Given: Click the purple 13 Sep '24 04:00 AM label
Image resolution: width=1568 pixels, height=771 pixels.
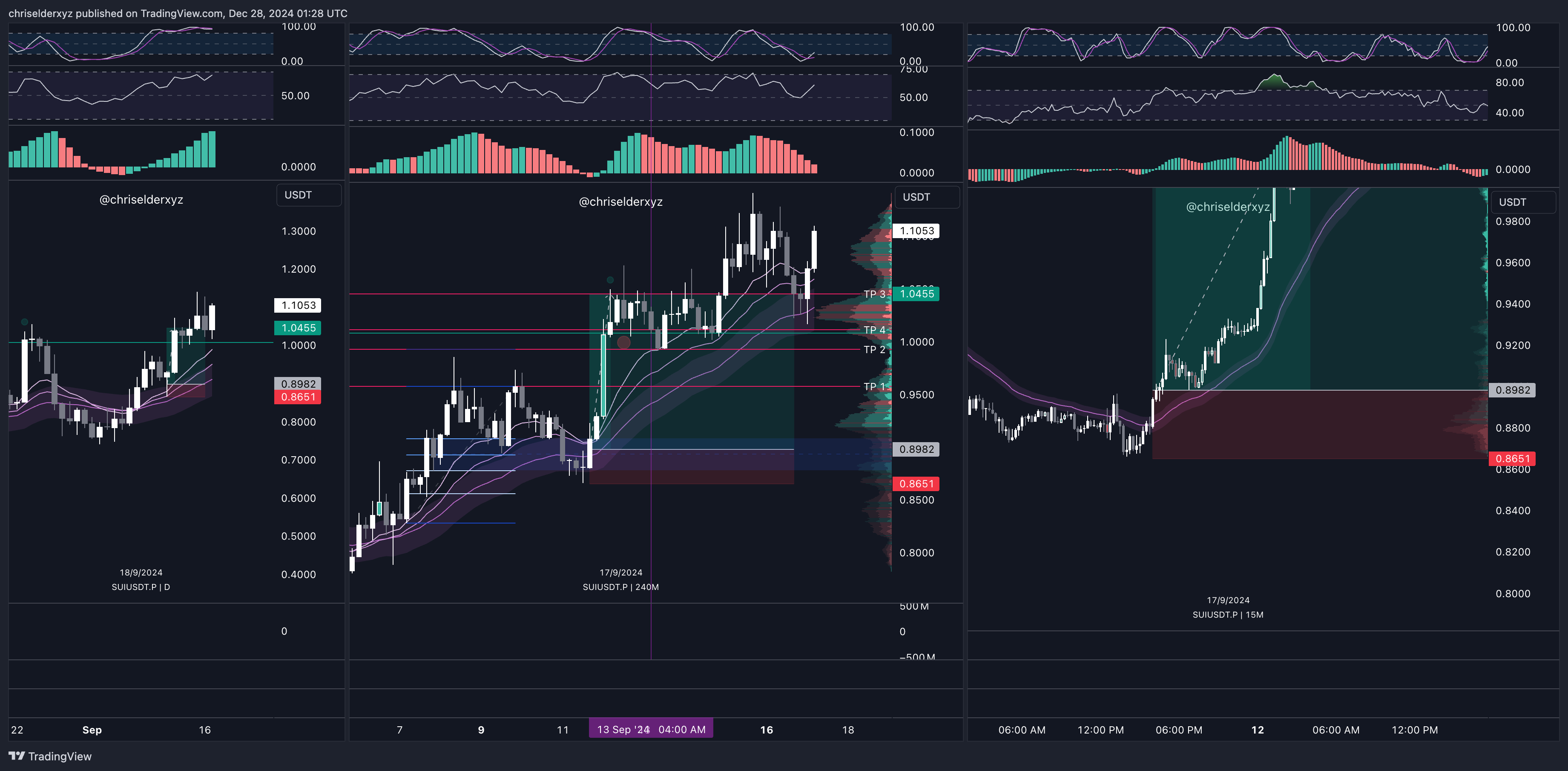Looking at the screenshot, I should (x=651, y=729).
